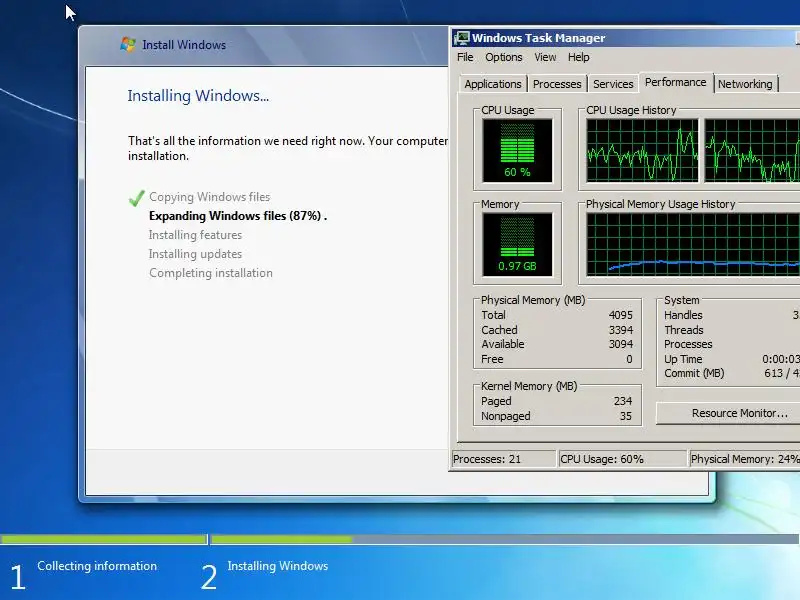
Task: Click the 'Installing Windows...' heading
Action: coord(198,96)
